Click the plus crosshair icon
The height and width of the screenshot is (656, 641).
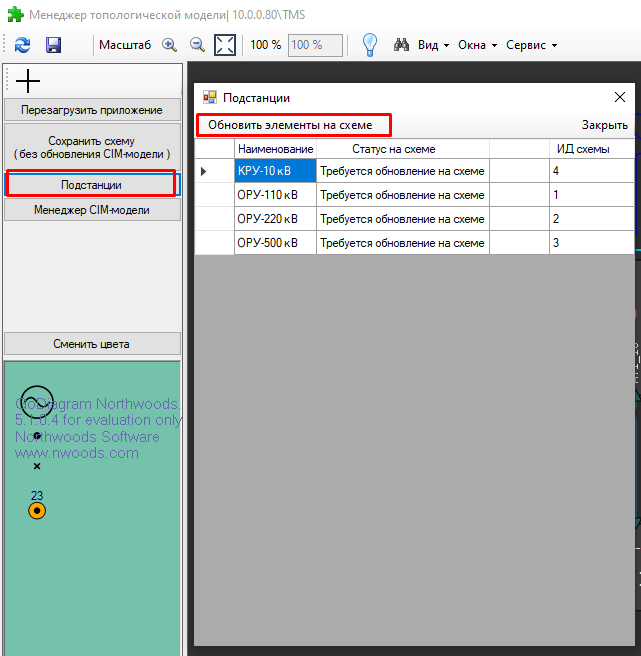pos(28,82)
